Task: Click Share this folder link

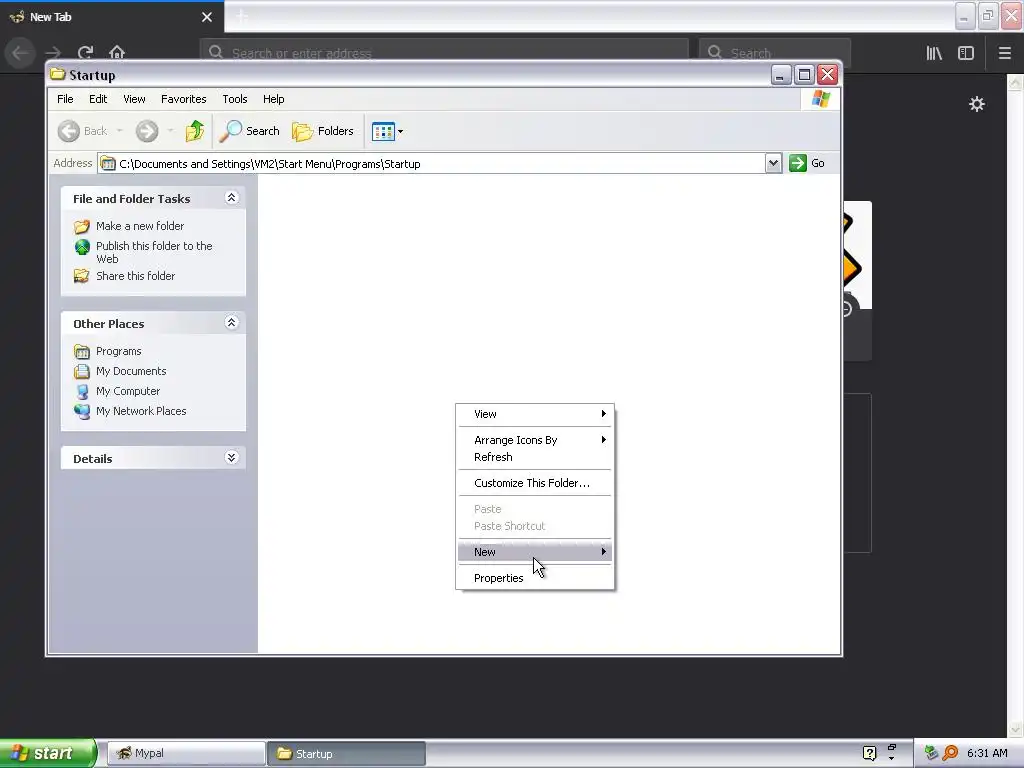Action: pyautogui.click(x=135, y=276)
